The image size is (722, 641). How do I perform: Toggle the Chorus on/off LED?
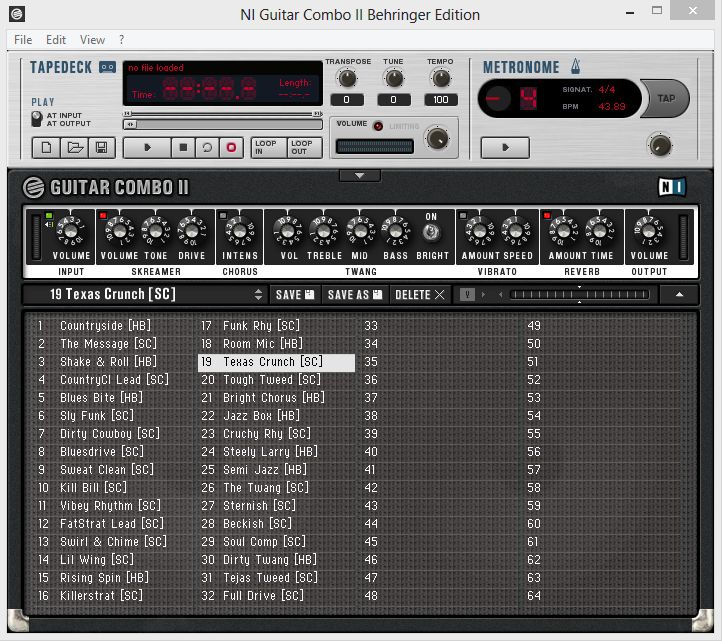223,215
